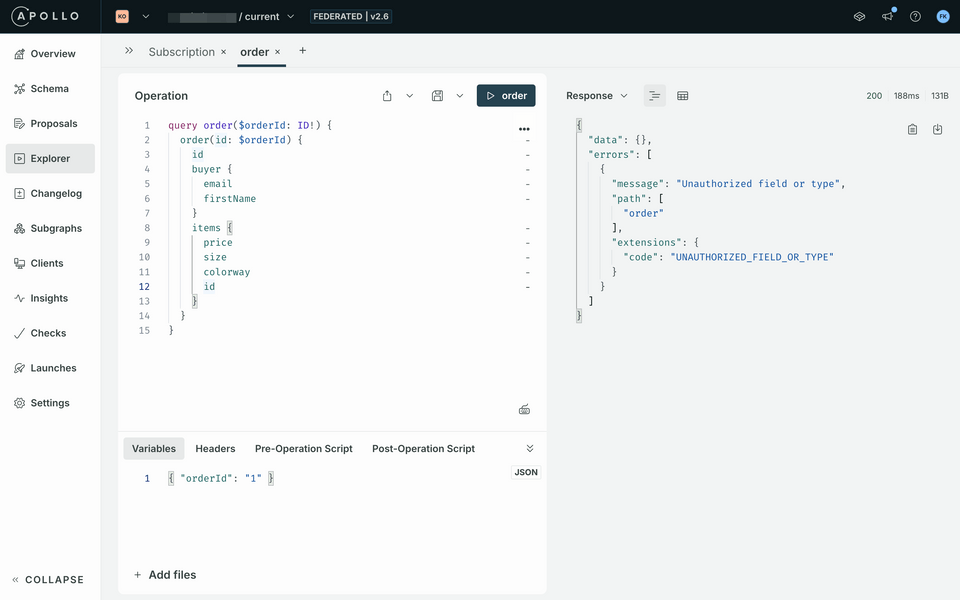The image size is (960, 600).
Task: Click Add files link
Action: [165, 575]
